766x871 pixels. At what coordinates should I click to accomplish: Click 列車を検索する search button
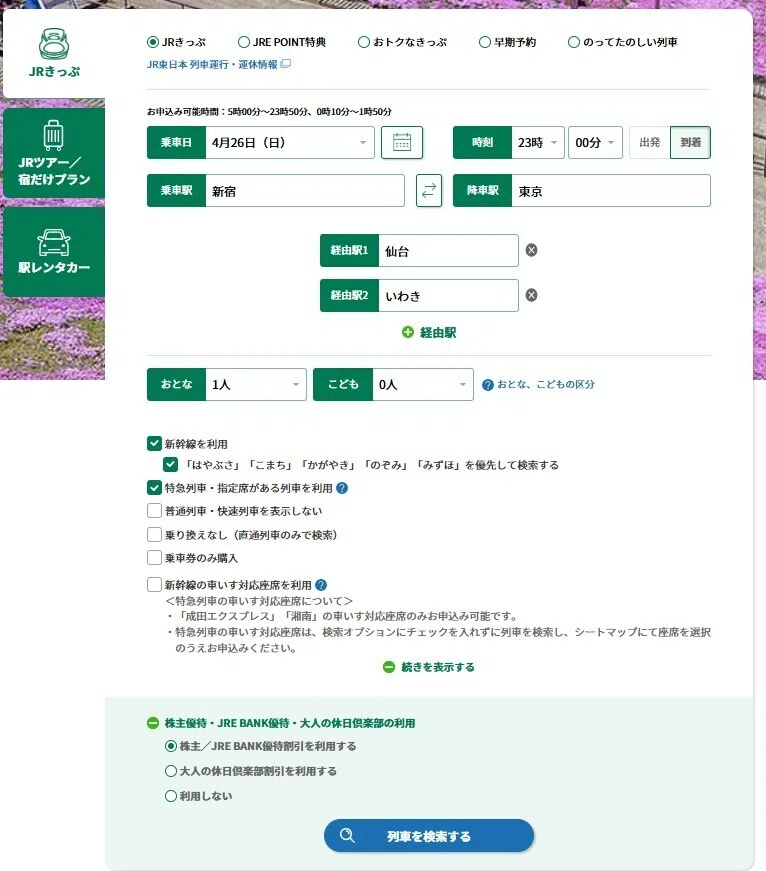429,835
